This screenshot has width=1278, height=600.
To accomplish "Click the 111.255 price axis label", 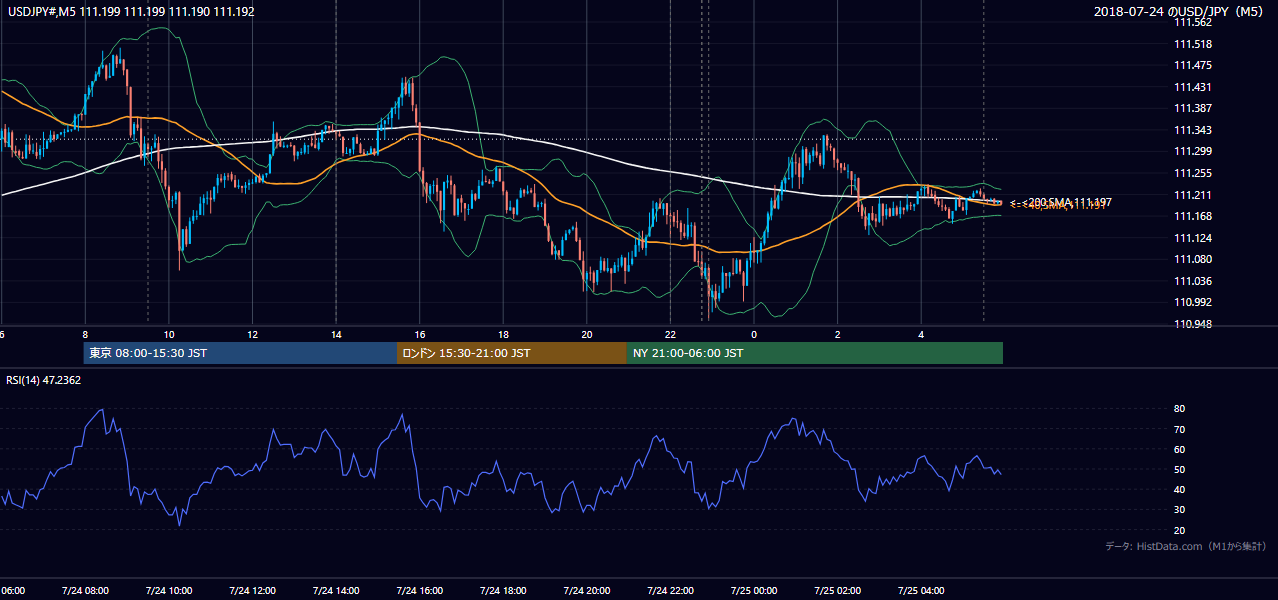I will tap(1193, 174).
